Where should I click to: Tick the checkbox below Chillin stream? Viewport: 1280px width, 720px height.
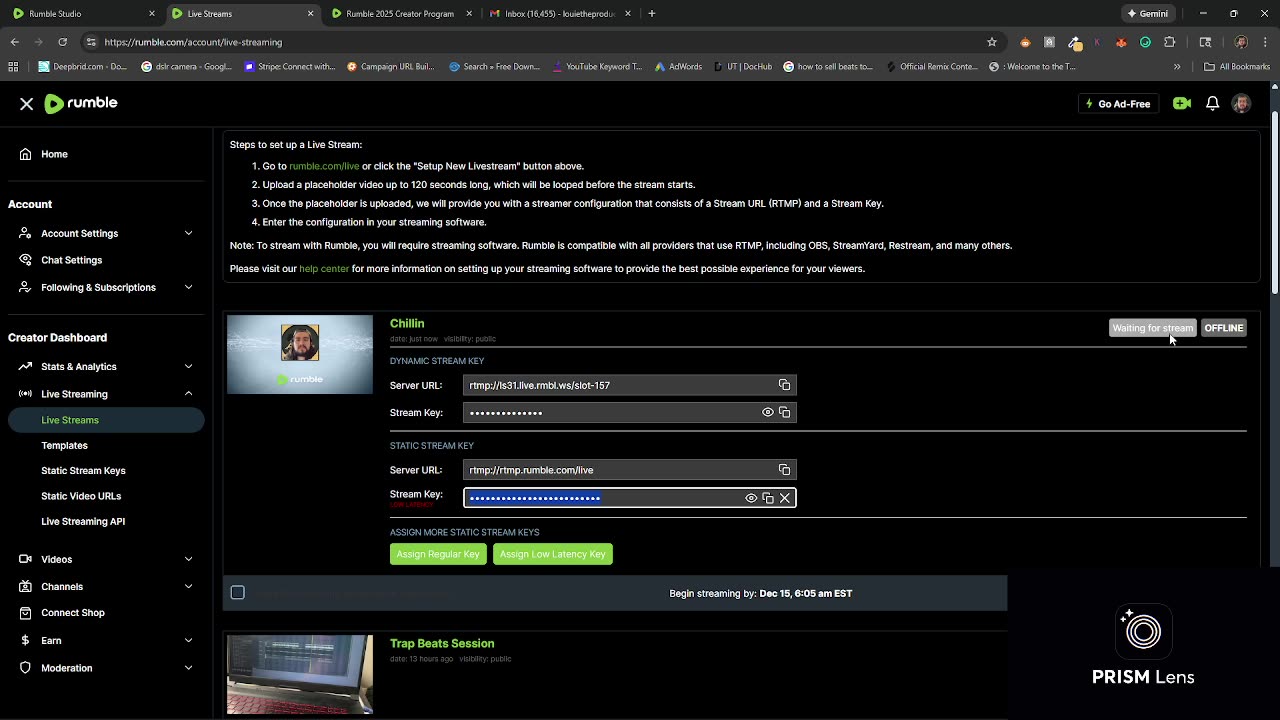(x=238, y=593)
